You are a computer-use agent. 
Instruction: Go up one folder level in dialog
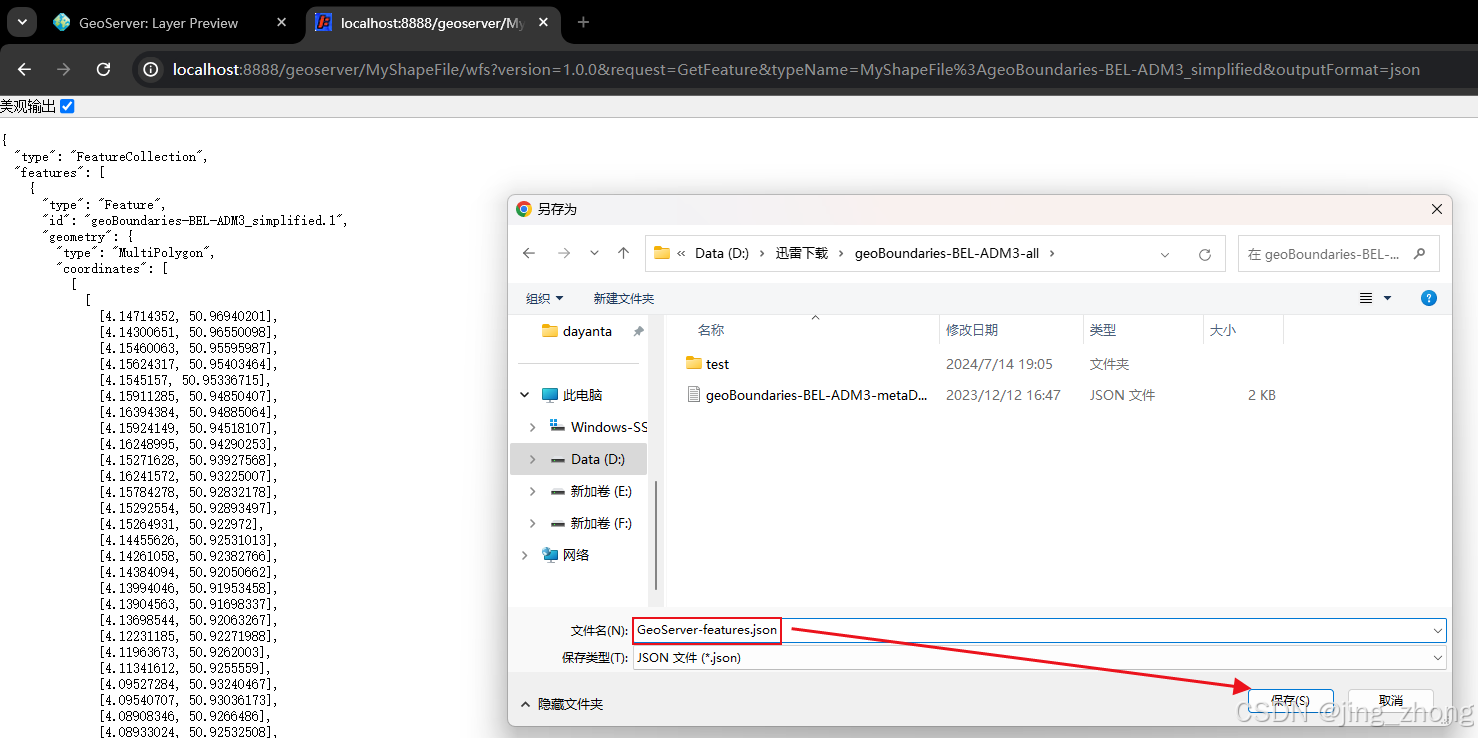(623, 253)
